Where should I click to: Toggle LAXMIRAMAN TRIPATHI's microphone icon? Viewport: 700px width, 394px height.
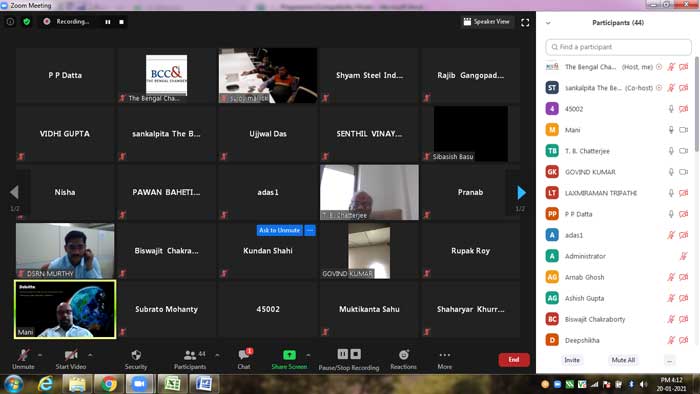tap(671, 193)
